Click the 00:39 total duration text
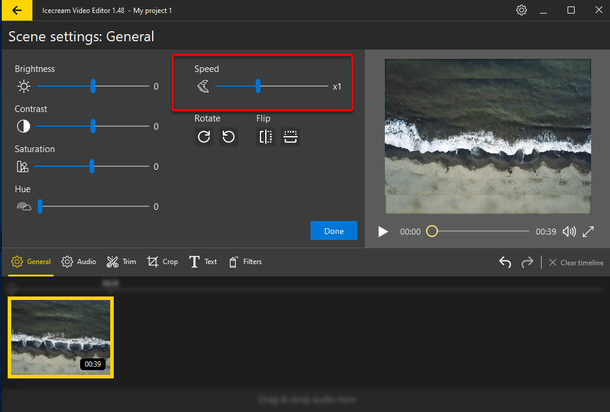The width and height of the screenshot is (610, 412). click(x=545, y=232)
